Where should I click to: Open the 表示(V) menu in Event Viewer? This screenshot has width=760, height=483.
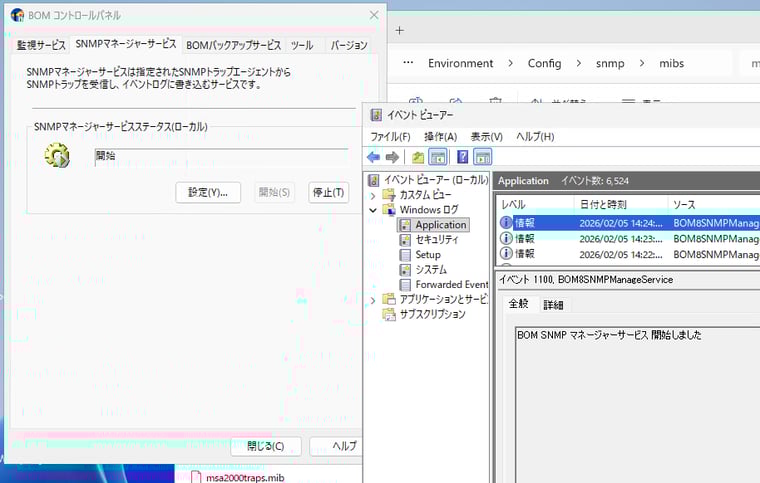pyautogui.click(x=487, y=137)
